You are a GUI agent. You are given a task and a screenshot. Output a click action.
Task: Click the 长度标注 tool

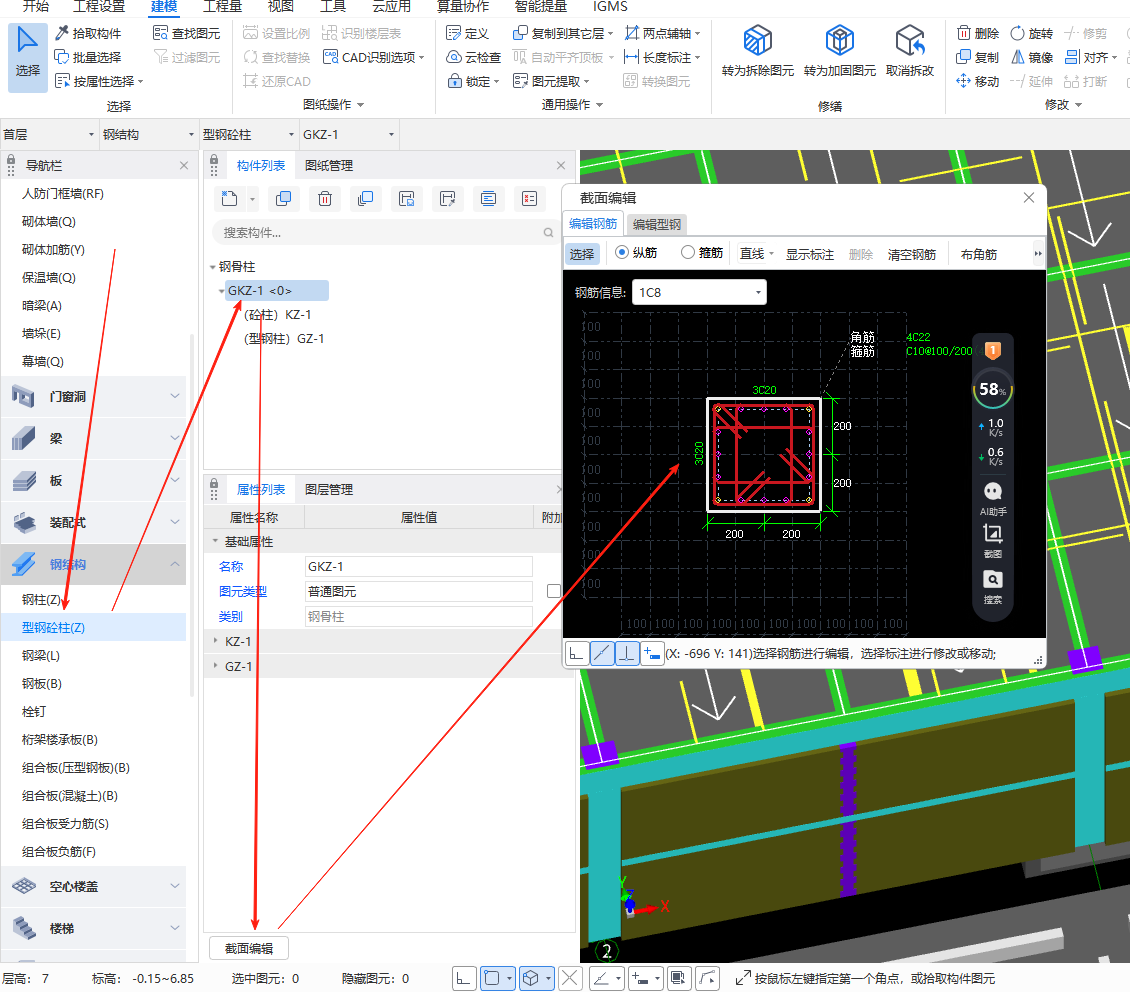(662, 57)
